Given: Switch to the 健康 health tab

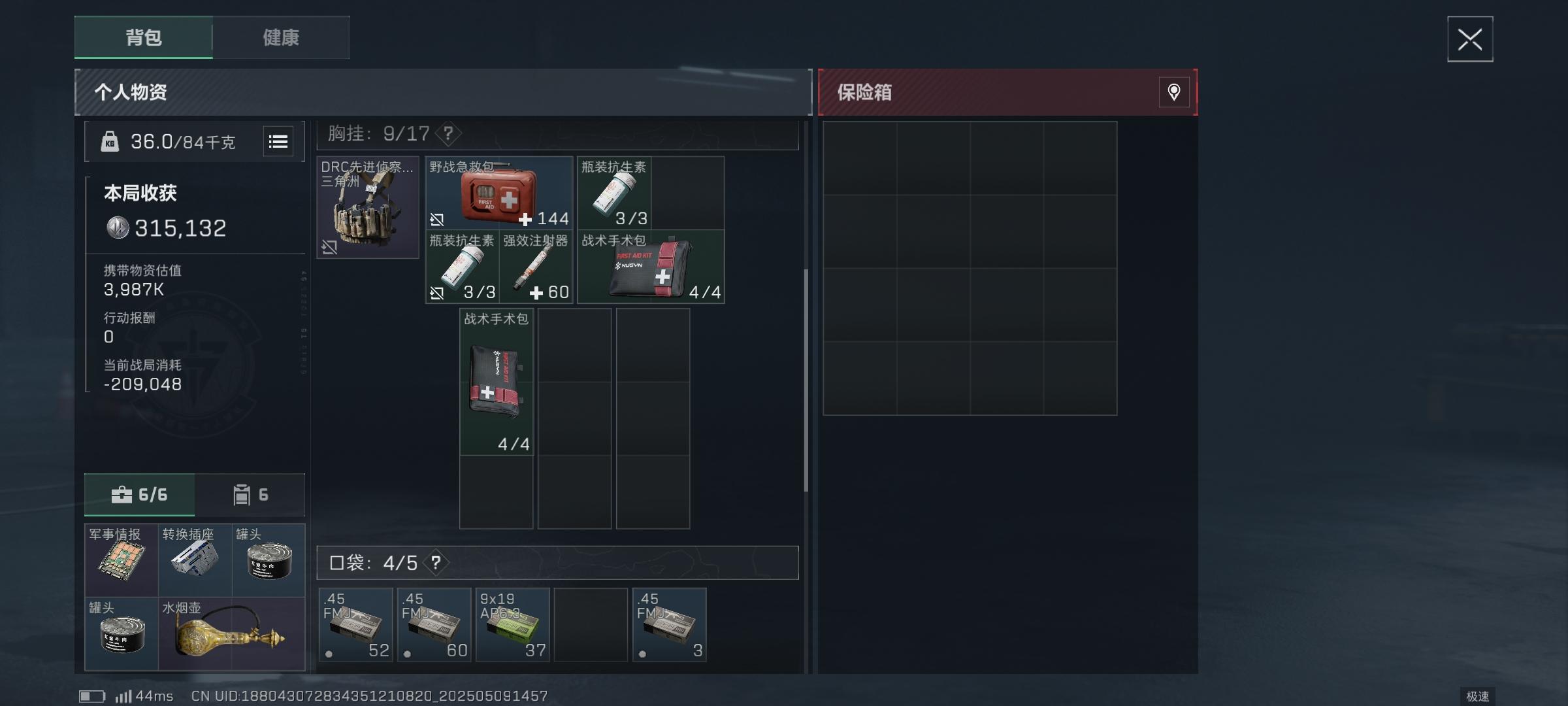Looking at the screenshot, I should 281,37.
